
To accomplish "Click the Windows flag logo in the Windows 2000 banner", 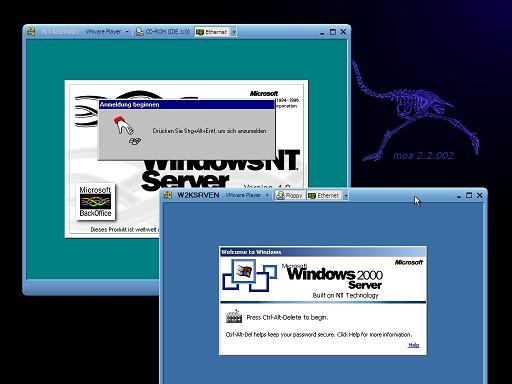I will 244,271.
